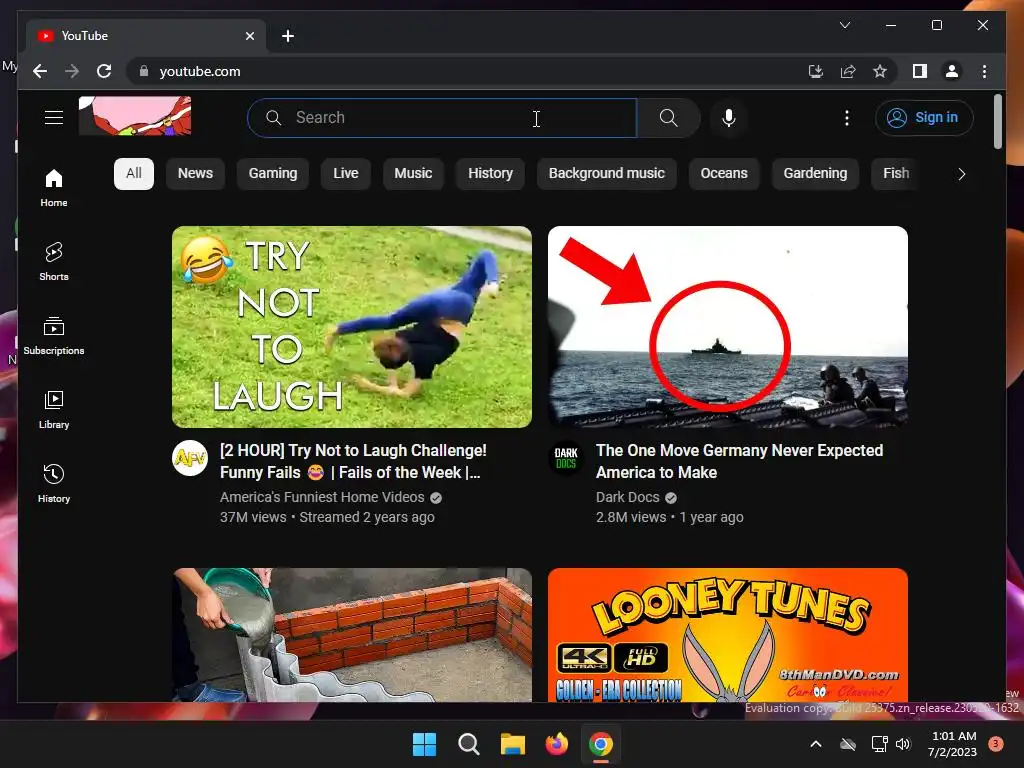Open YouTube settings three-dot menu
The width and height of the screenshot is (1024, 768).
[846, 118]
